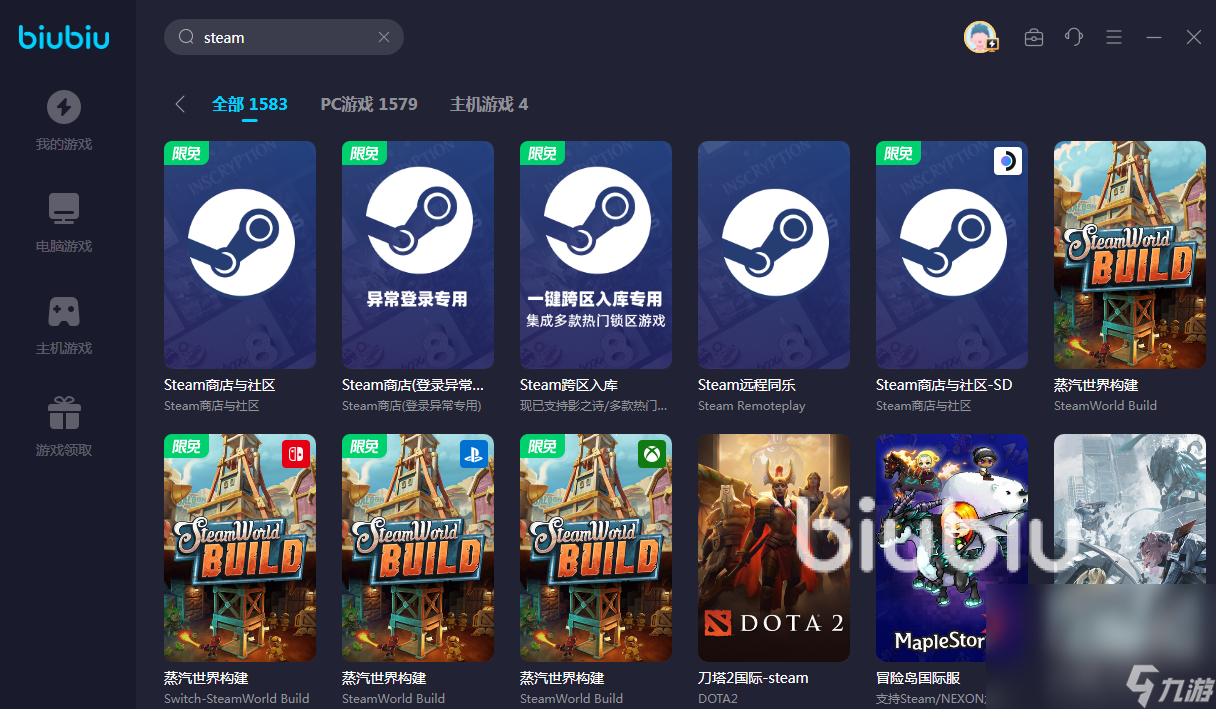
Task: Click "SteamWorld Build" subtitle of the badge-less card
Action: (x=1105, y=406)
